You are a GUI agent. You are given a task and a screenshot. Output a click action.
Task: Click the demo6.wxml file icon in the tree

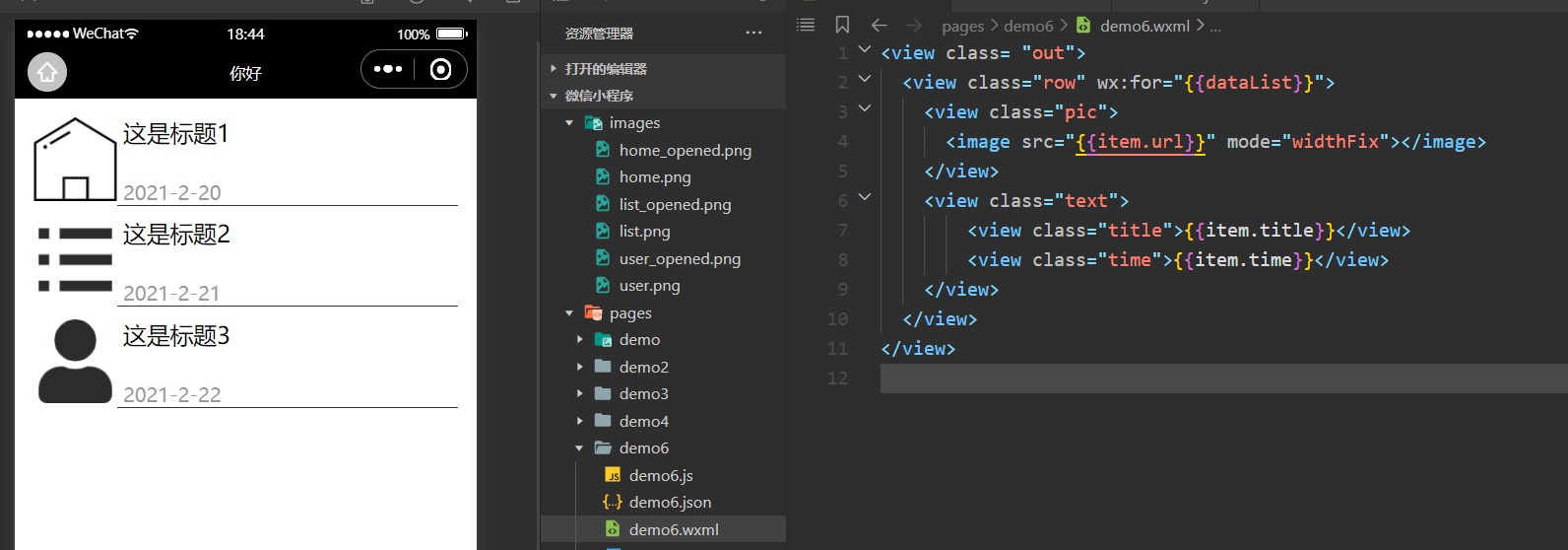click(x=613, y=529)
